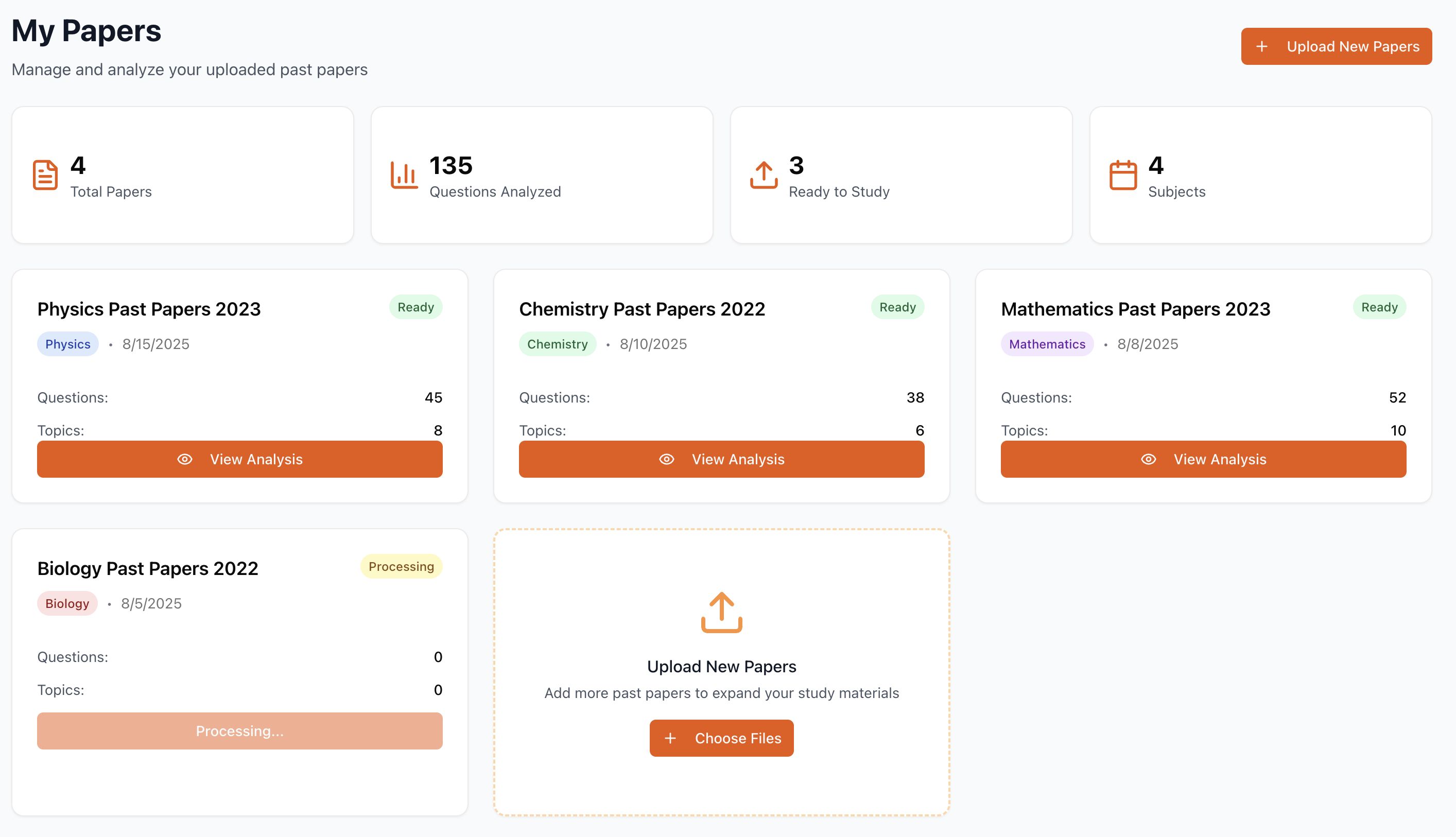Click the Biology subject tag
This screenshot has width=1456, height=837.
(67, 604)
